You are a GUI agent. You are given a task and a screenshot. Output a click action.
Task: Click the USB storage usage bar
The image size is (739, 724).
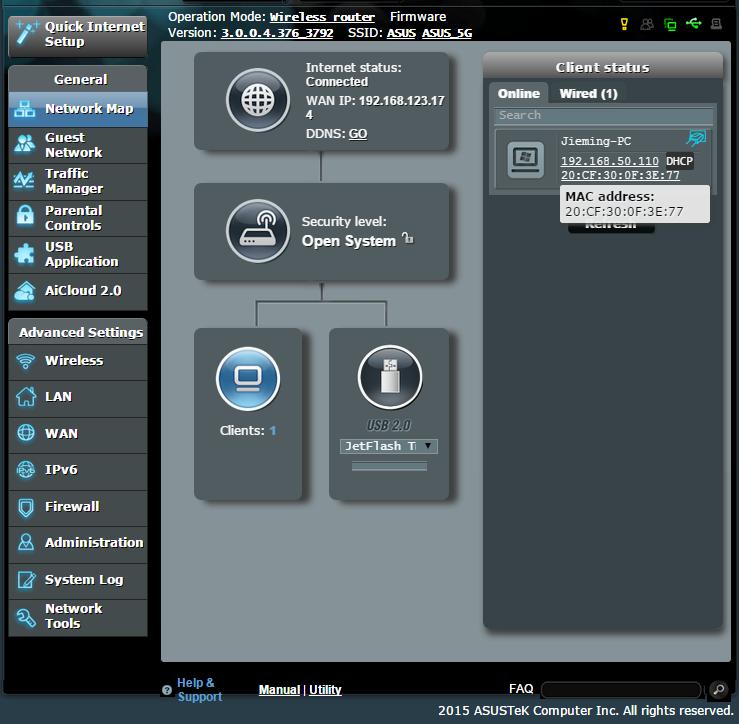(x=389, y=467)
